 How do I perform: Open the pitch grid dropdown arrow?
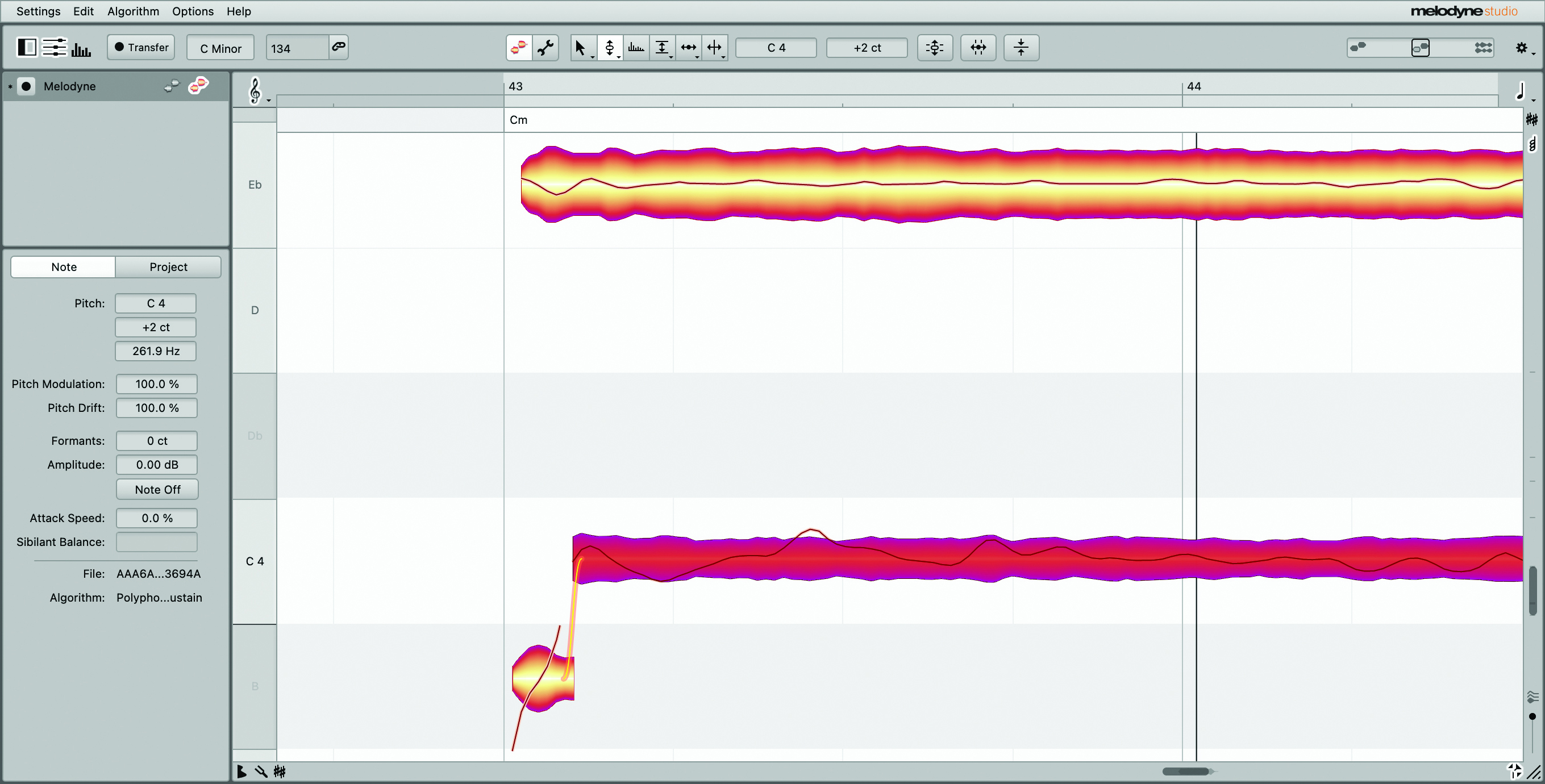pyautogui.click(x=269, y=100)
